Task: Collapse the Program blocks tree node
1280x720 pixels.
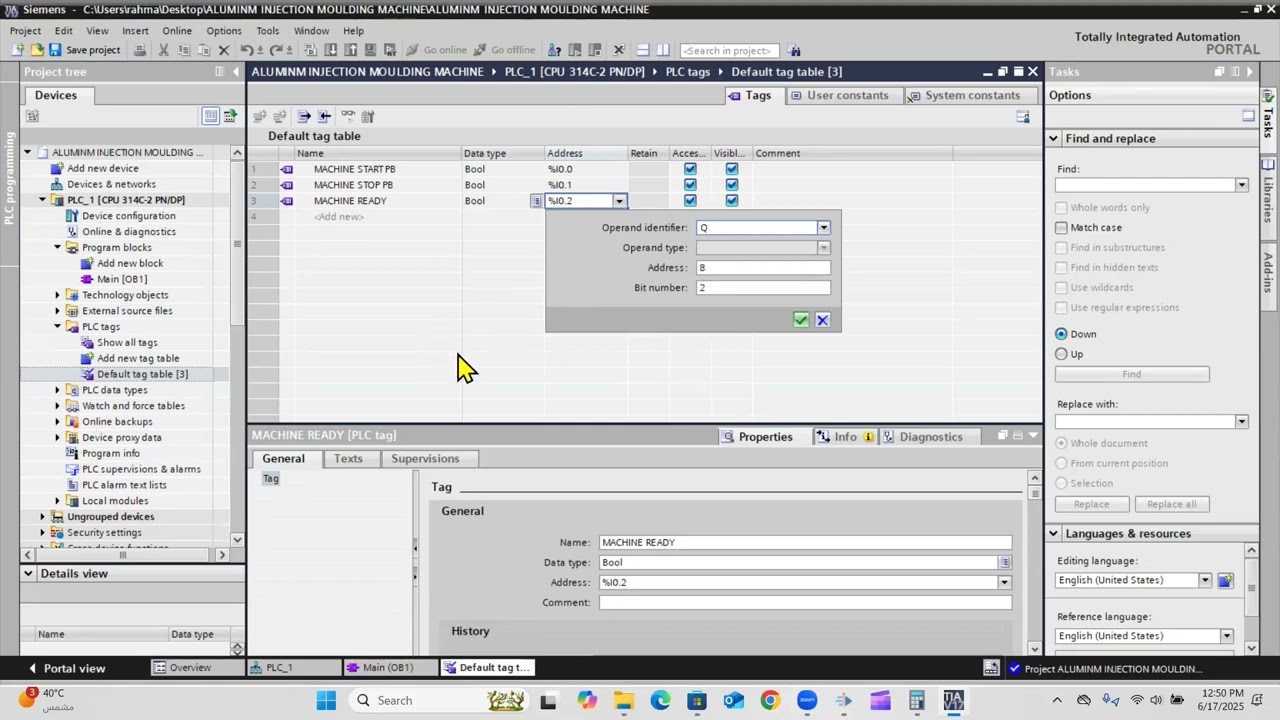Action: (57, 247)
